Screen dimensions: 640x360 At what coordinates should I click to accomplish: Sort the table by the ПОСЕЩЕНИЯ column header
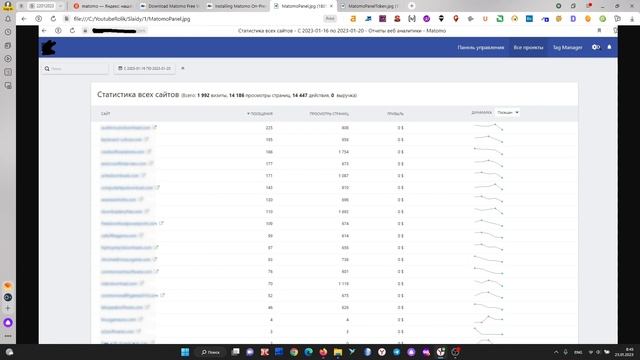click(x=260, y=113)
